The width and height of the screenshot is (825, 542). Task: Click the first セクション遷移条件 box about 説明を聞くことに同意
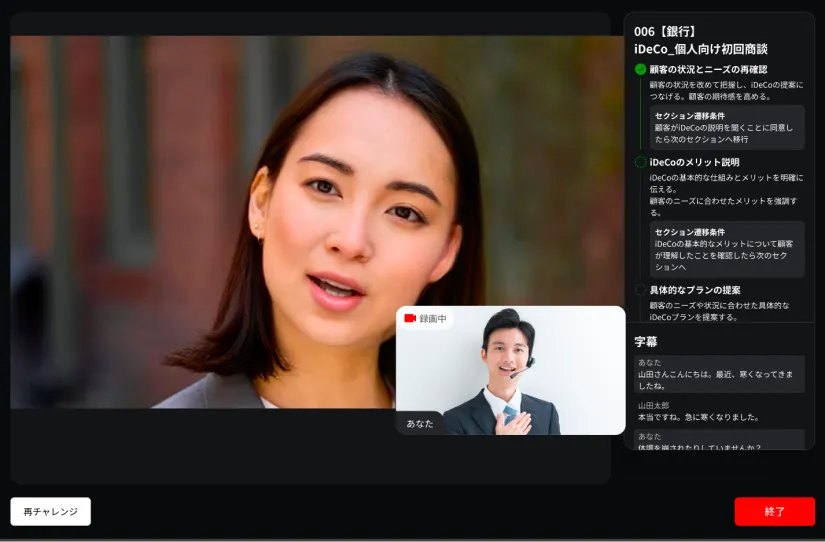coord(727,127)
